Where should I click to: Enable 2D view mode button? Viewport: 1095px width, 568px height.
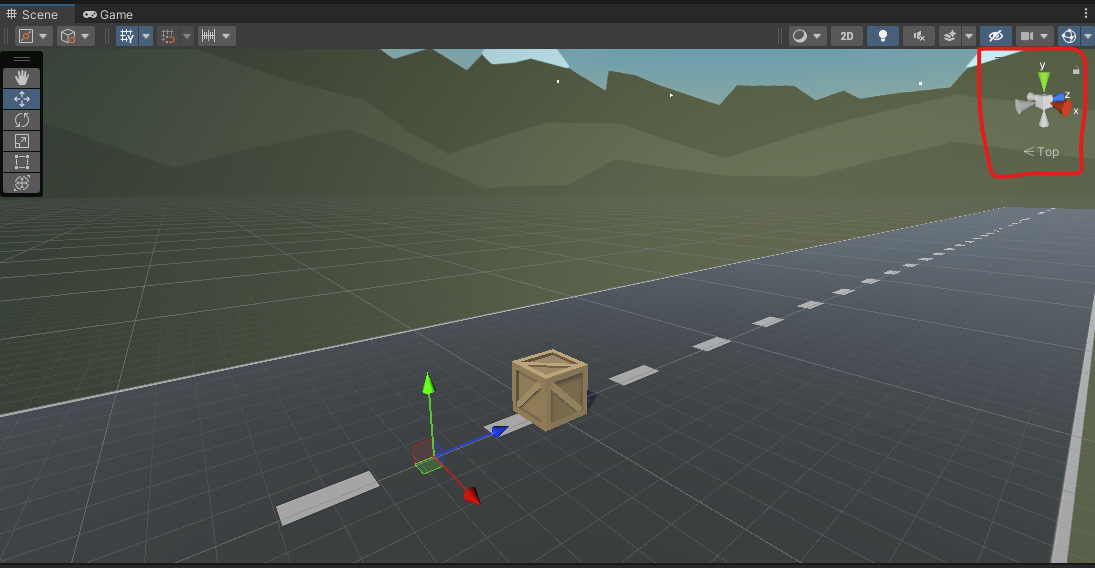[847, 36]
